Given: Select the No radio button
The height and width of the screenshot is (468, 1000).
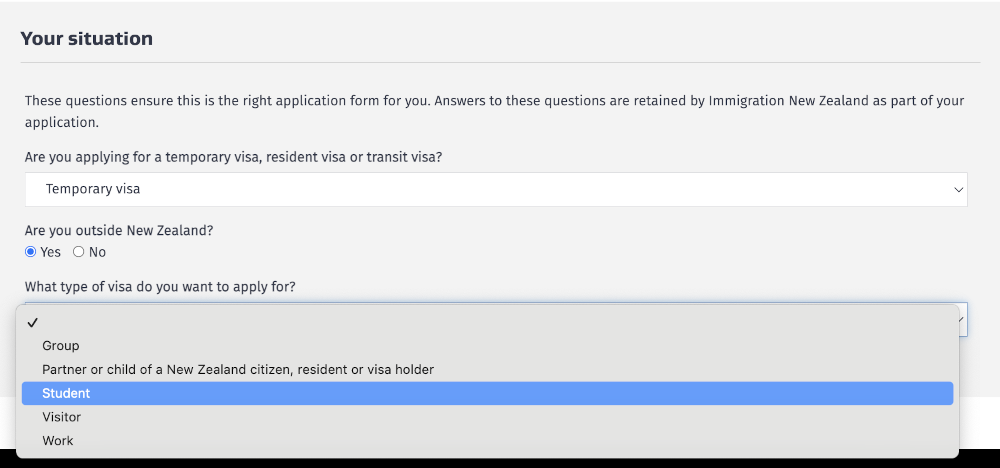Looking at the screenshot, I should tap(79, 252).
